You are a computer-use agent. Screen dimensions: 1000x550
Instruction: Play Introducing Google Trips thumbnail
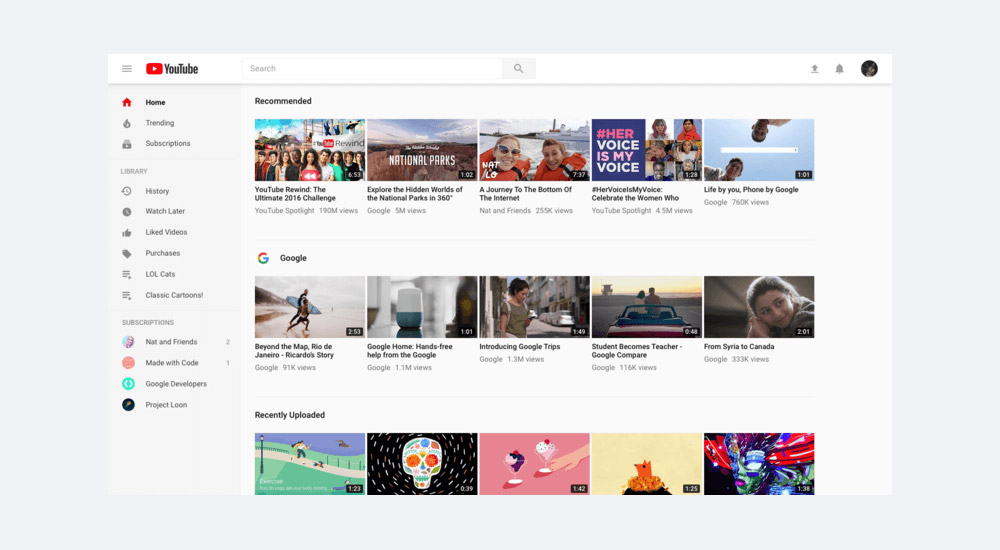(534, 307)
